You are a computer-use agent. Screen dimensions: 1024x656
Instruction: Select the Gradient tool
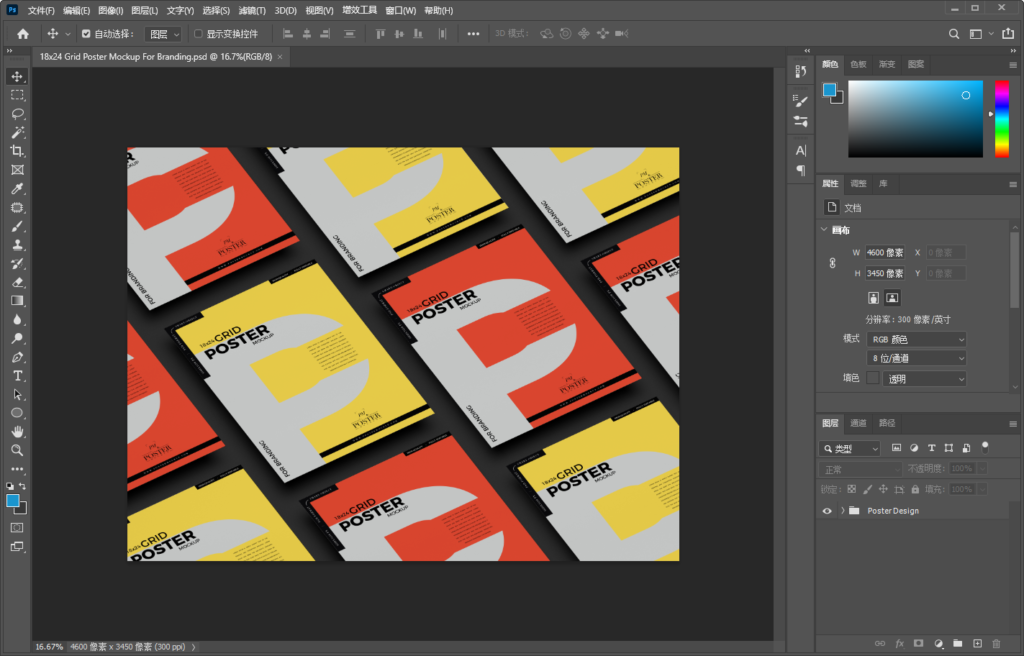tap(17, 301)
